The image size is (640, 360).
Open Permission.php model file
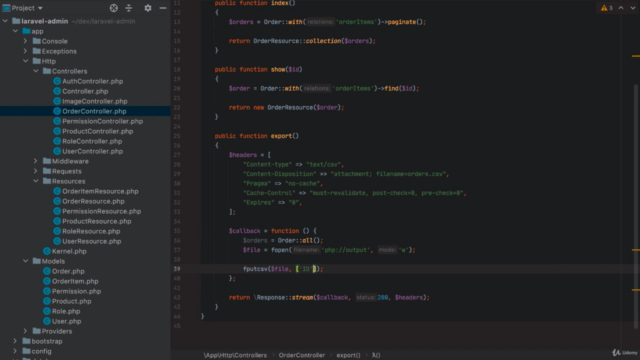tap(76, 291)
